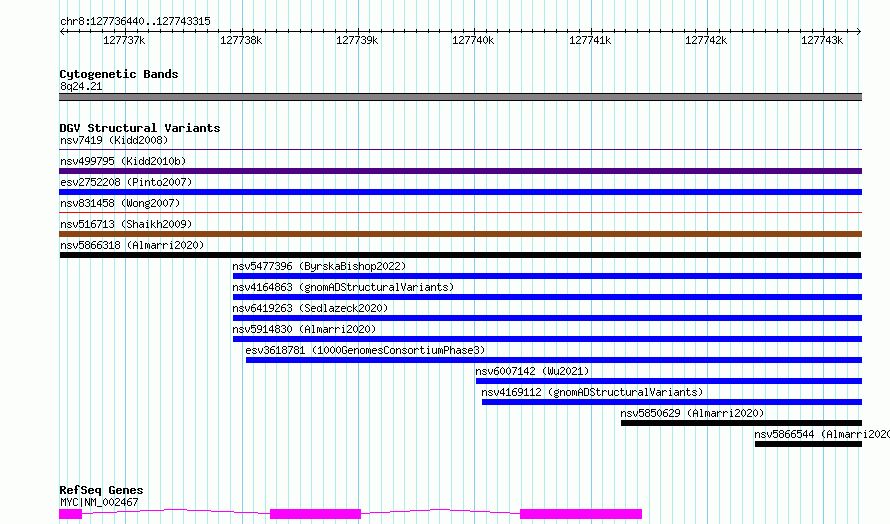Click the blue nsv4164863 variant bar
The height and width of the screenshot is (524, 890).
point(547,297)
